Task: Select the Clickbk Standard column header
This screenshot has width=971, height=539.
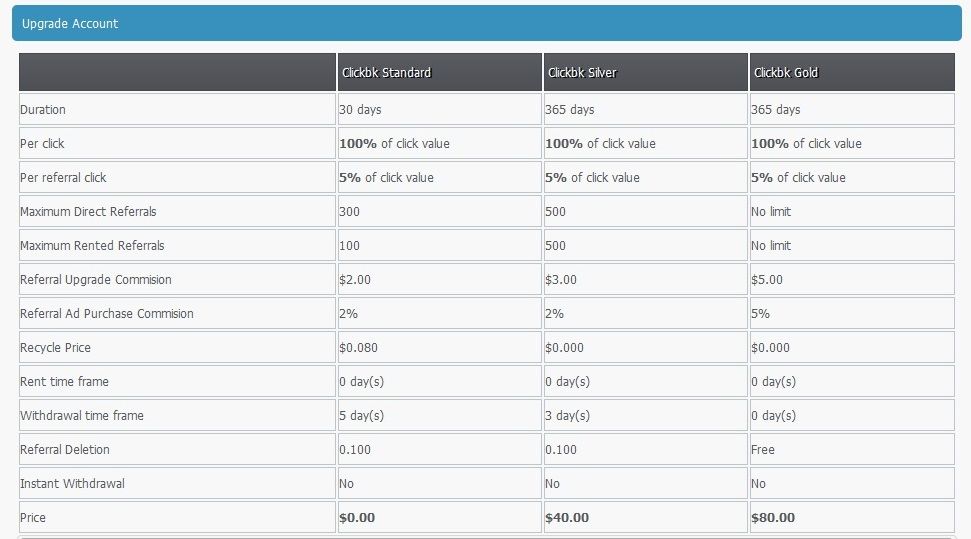Action: point(439,72)
